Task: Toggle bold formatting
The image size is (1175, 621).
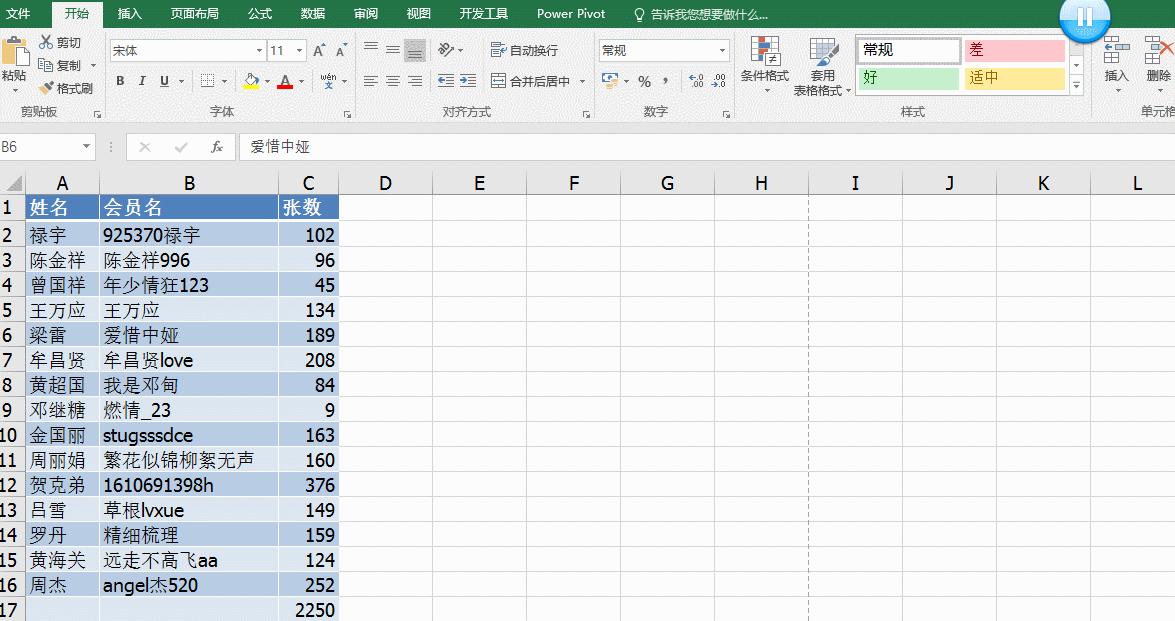Action: pos(119,81)
